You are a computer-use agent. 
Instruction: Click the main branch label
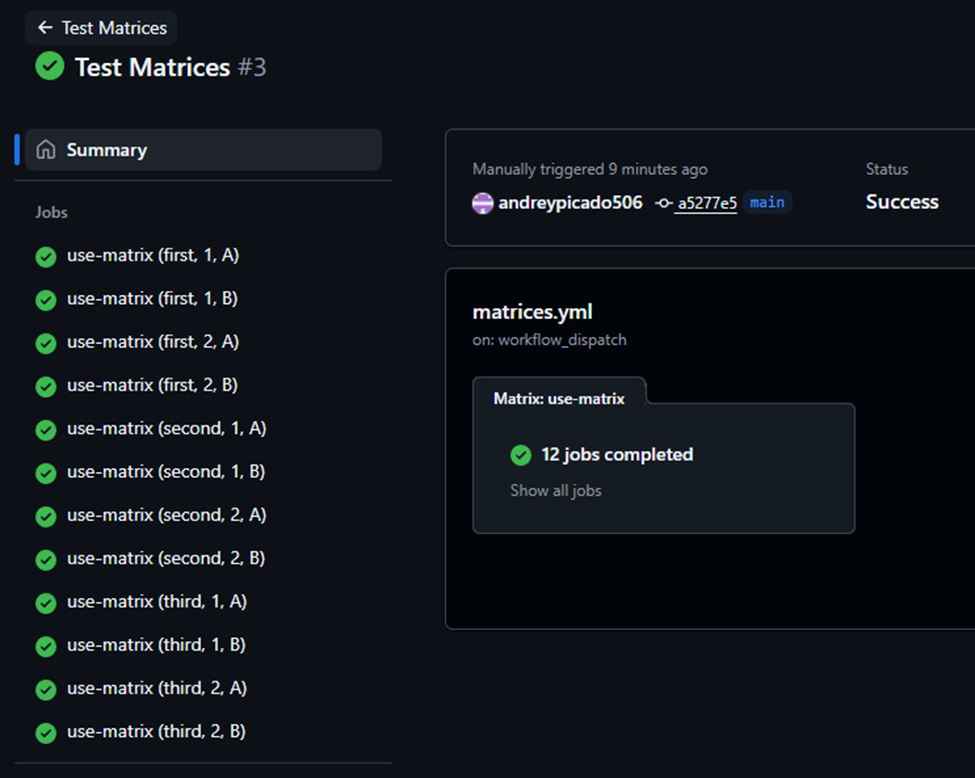[767, 202]
